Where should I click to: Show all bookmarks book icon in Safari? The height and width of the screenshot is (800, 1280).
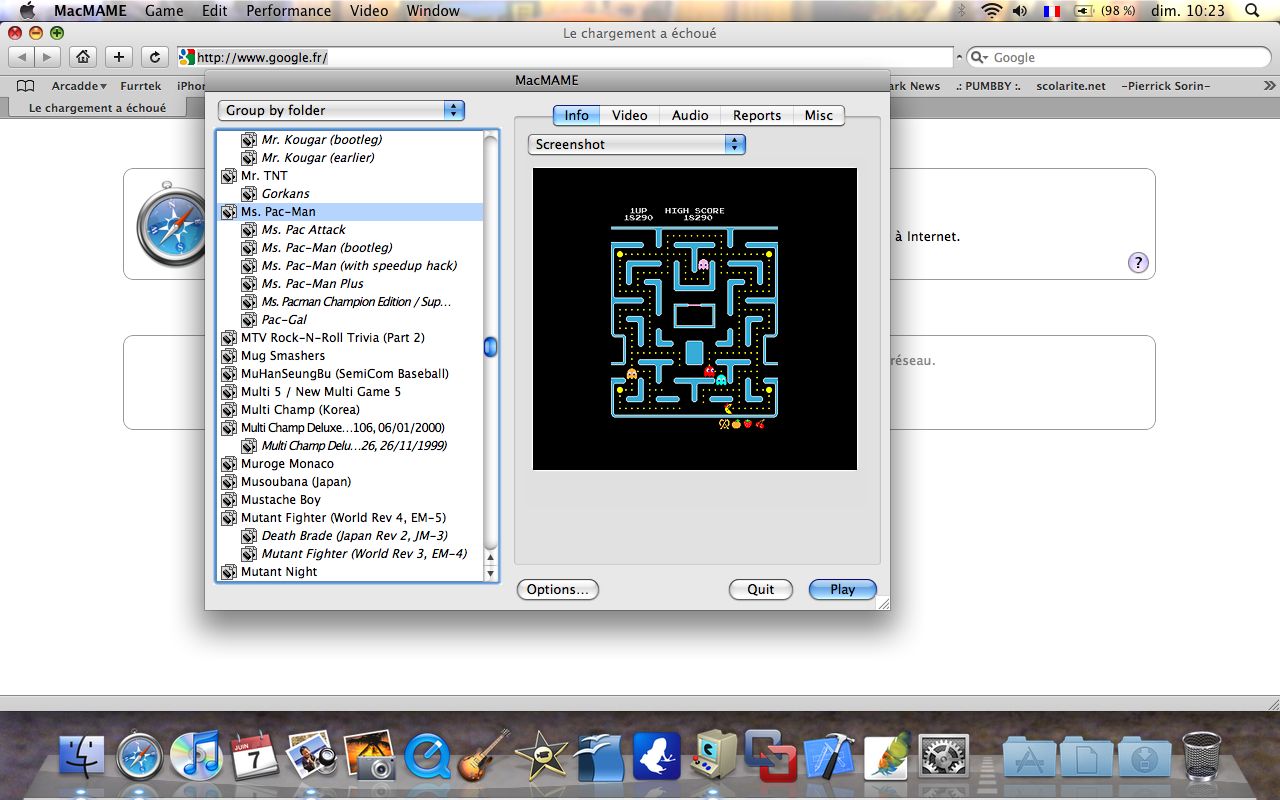tap(26, 86)
